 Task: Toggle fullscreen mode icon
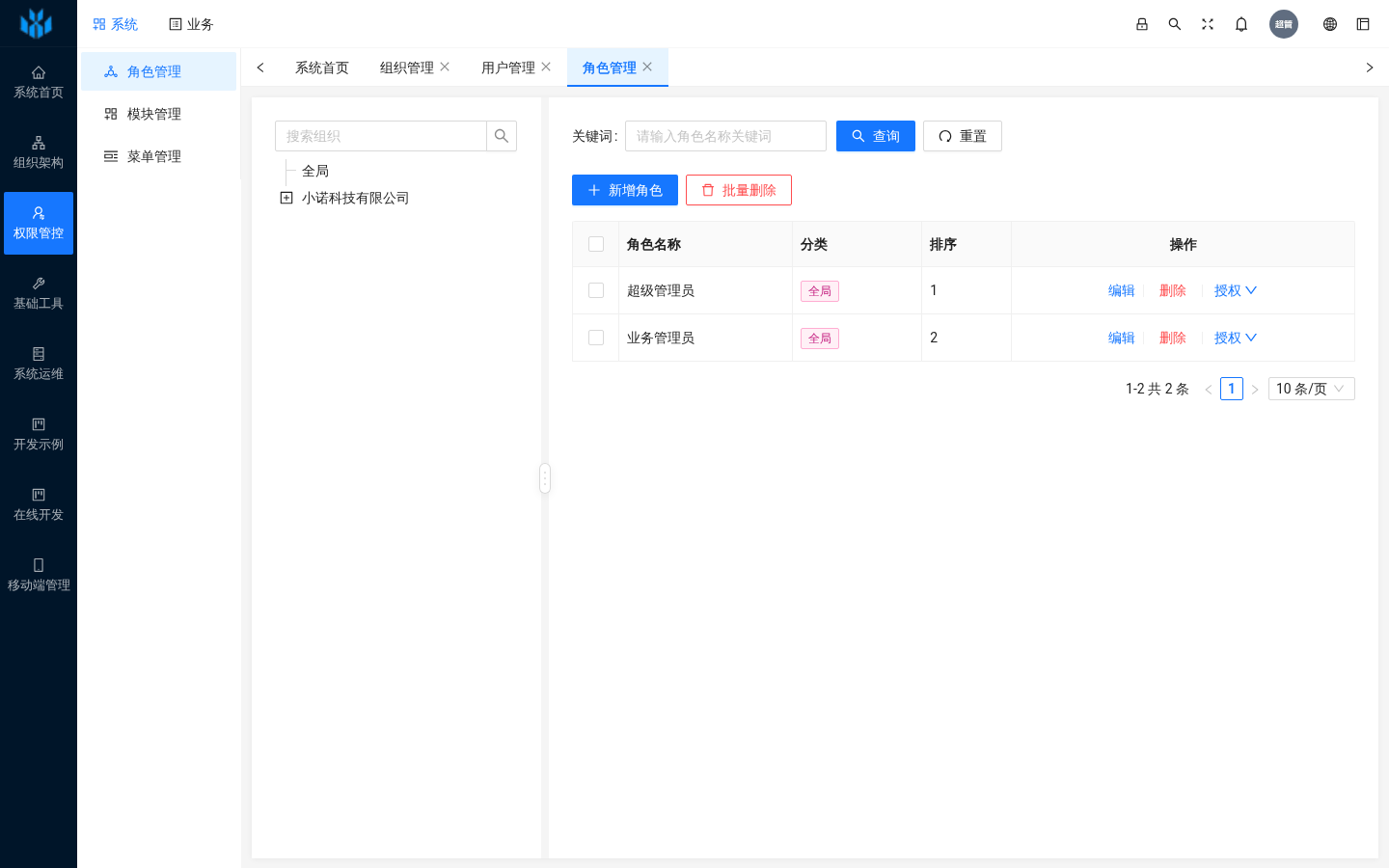1208,24
